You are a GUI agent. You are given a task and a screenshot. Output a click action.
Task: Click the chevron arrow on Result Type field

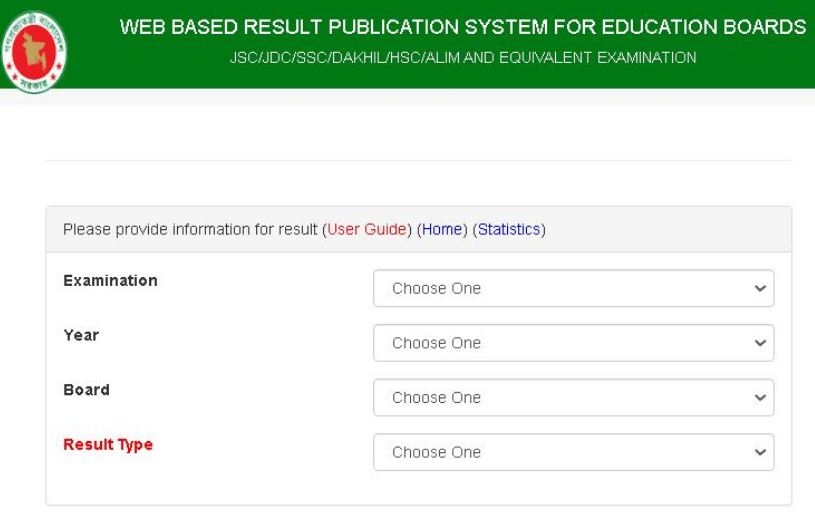point(759,452)
